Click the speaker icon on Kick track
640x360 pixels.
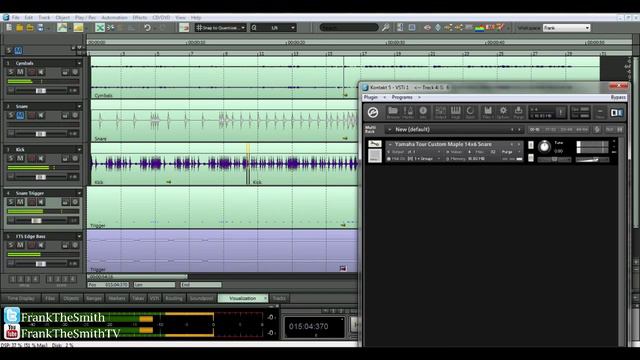point(41,158)
